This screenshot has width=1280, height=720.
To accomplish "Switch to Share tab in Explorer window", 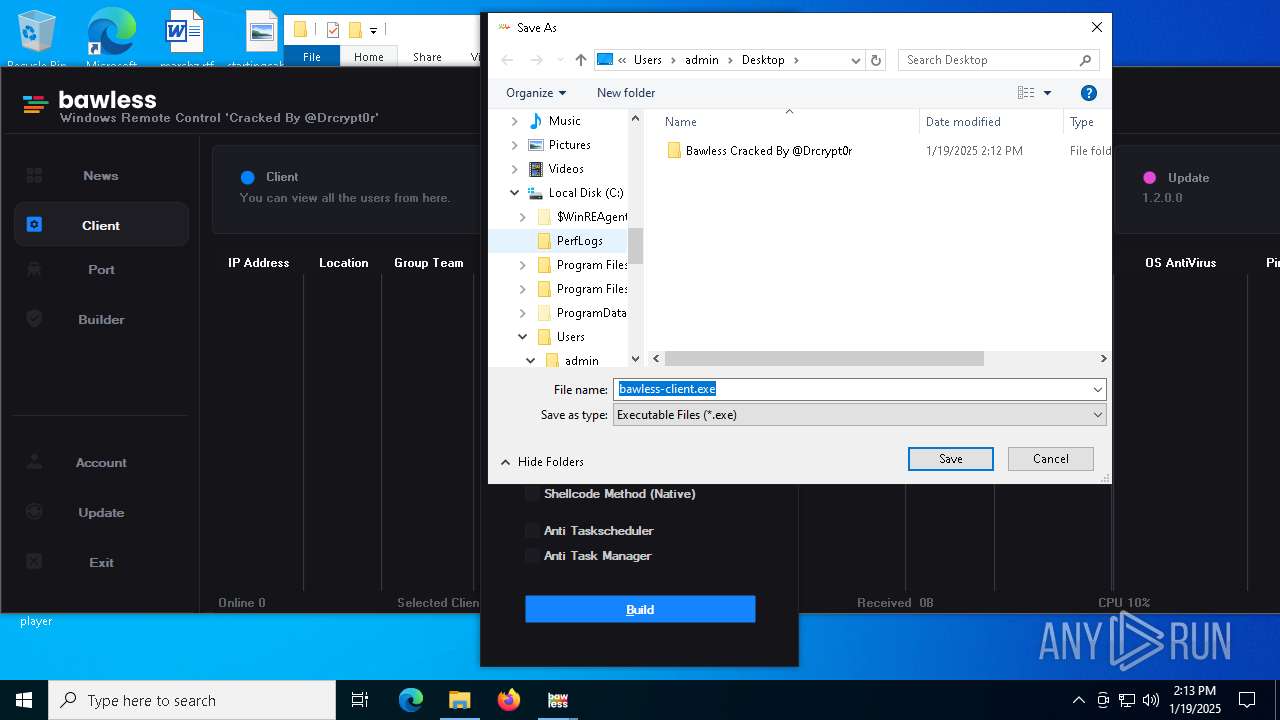I will tap(427, 57).
